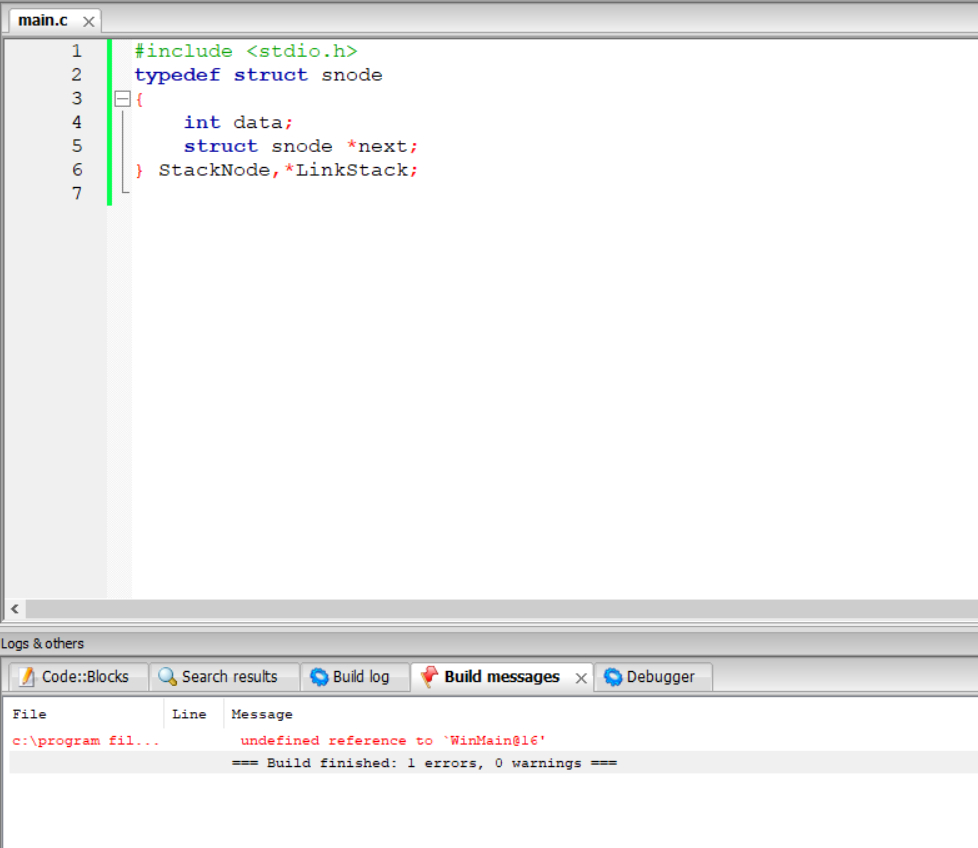Click the Code::Blocks tab pencil icon
This screenshot has height=848, width=978.
(27, 677)
